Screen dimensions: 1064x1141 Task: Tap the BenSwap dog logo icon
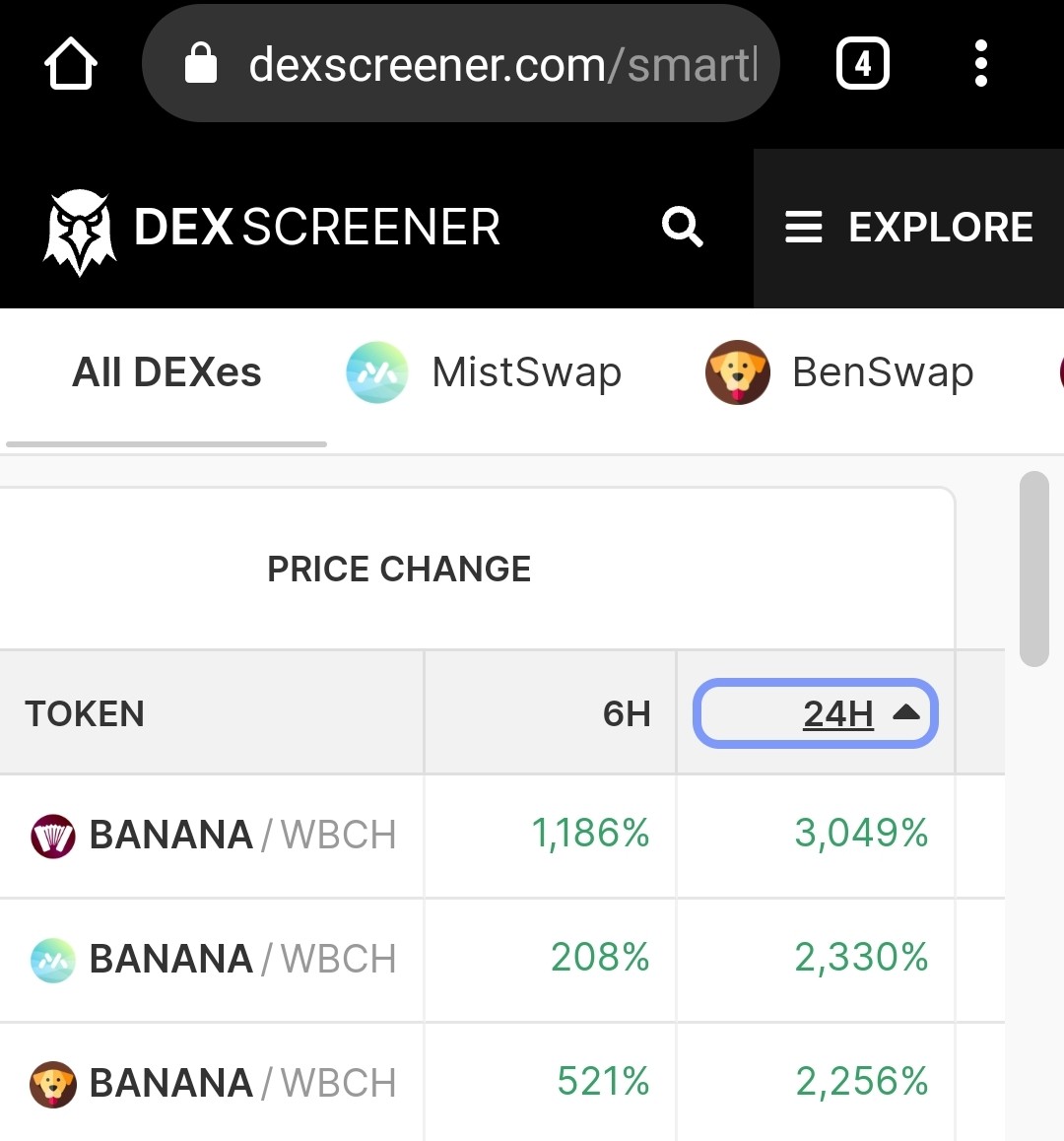click(x=737, y=372)
